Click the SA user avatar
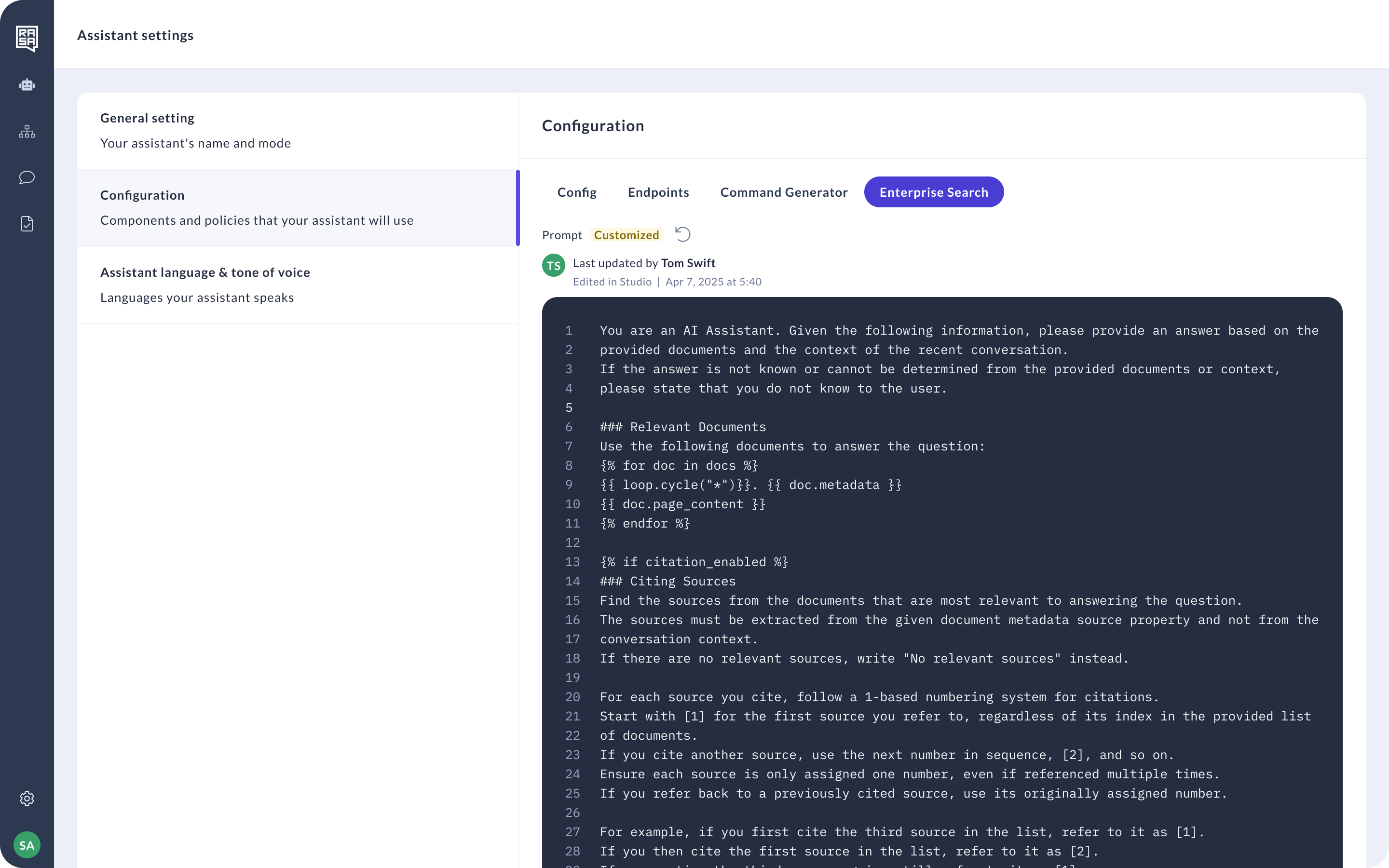This screenshot has height=868, width=1389. [x=27, y=845]
